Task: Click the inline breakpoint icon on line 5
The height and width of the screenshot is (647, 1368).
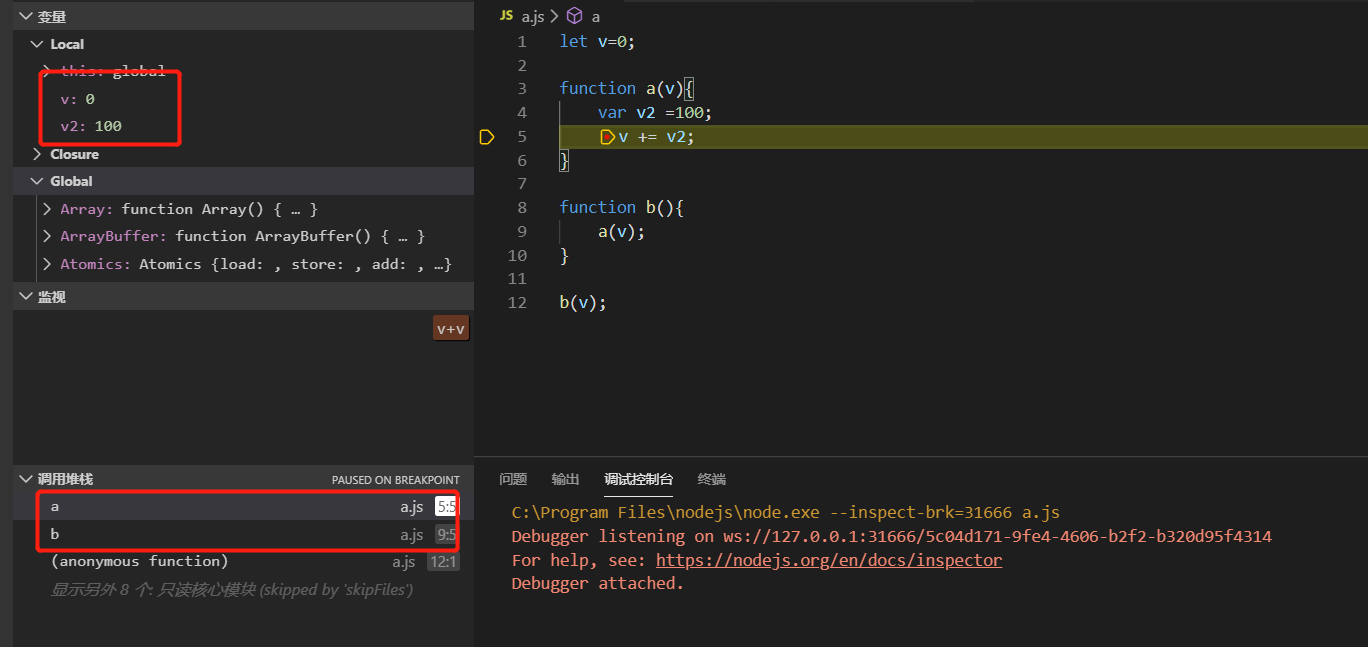Action: point(610,136)
